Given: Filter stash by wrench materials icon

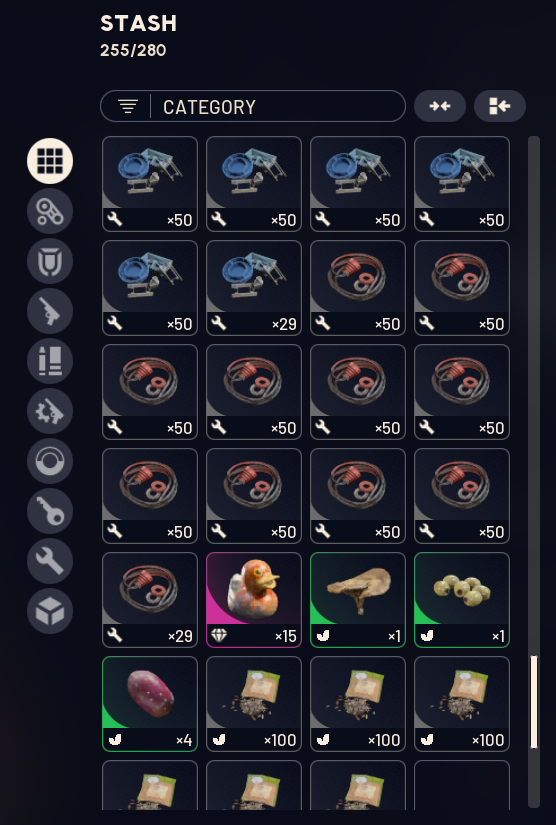Looking at the screenshot, I should 50,561.
